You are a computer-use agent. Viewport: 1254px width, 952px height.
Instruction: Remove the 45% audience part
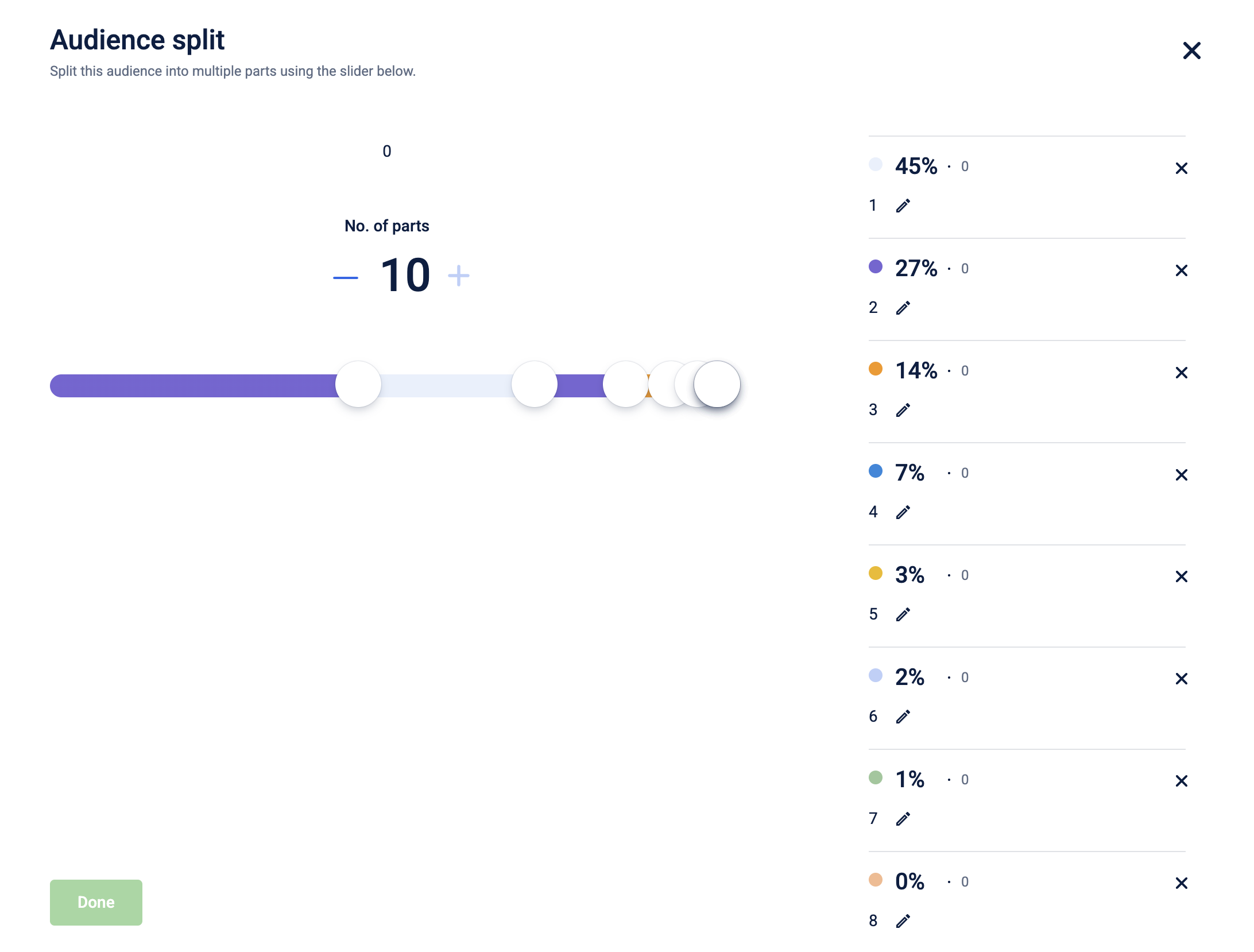(1181, 168)
